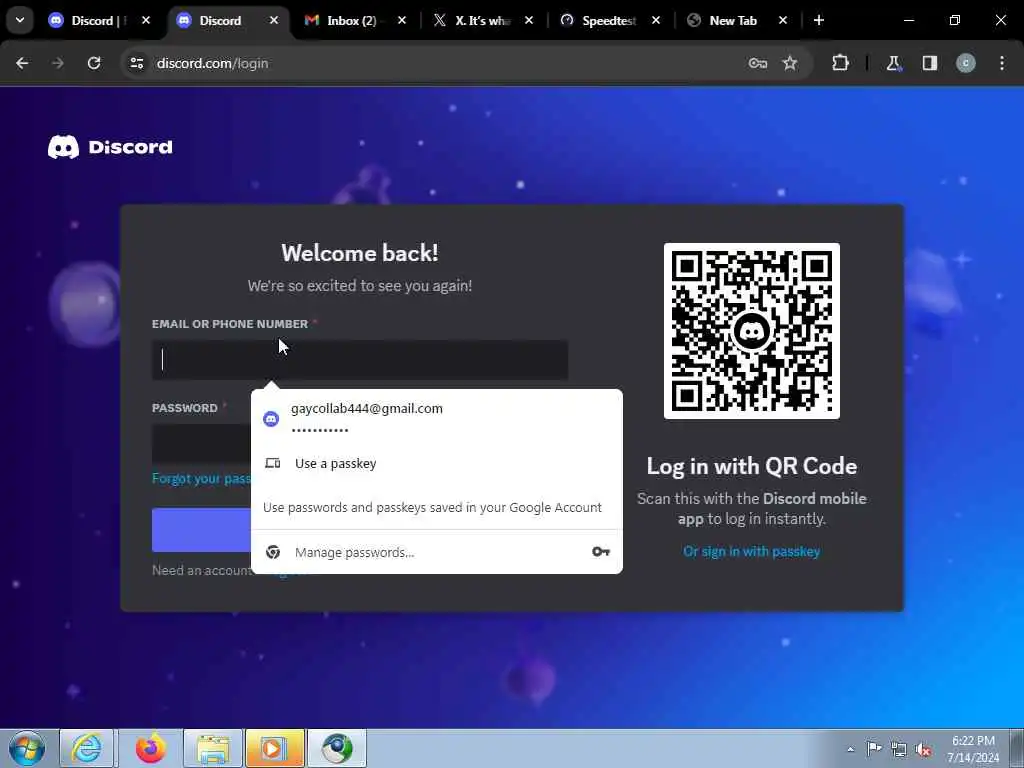1024x768 pixels.
Task: Toggle the browser side panel
Action: 929,63
